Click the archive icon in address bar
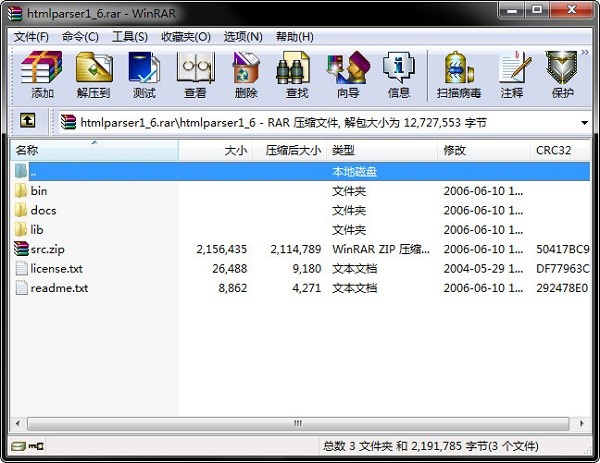The width and height of the screenshot is (600, 463). point(68,122)
